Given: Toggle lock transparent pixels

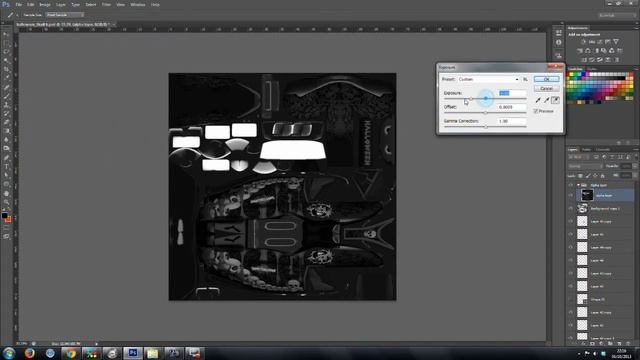Looking at the screenshot, I should (580, 176).
